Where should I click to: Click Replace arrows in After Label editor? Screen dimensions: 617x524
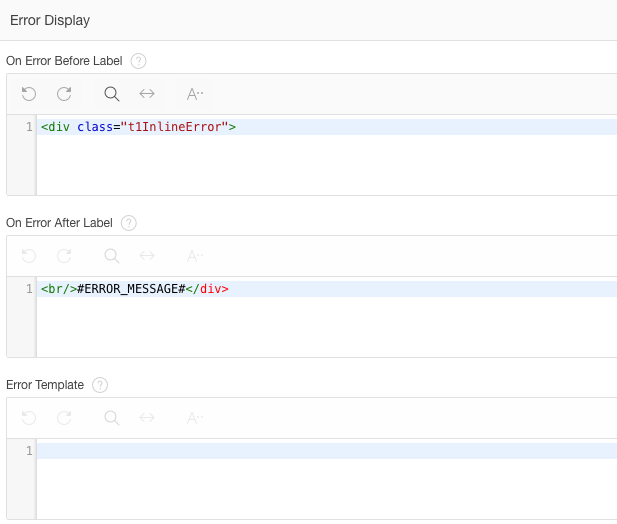pyautogui.click(x=147, y=256)
